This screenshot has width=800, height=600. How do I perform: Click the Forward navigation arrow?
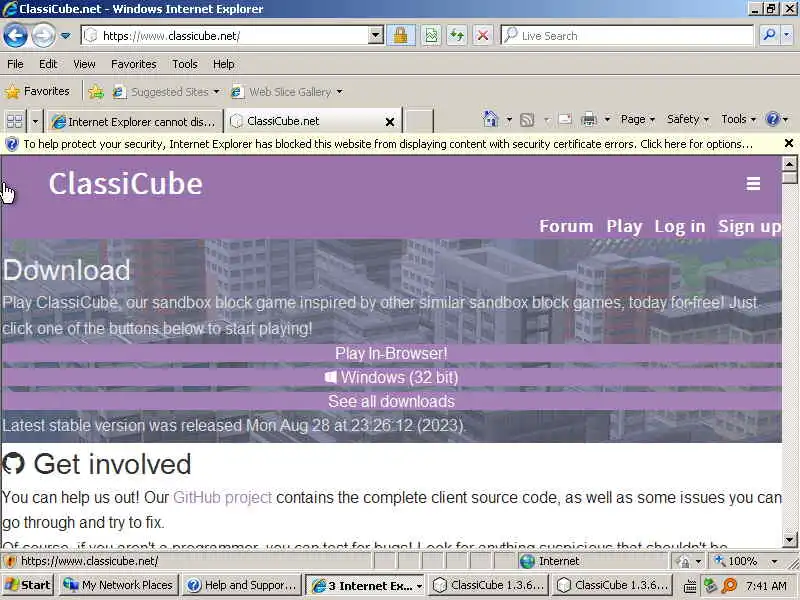point(44,36)
